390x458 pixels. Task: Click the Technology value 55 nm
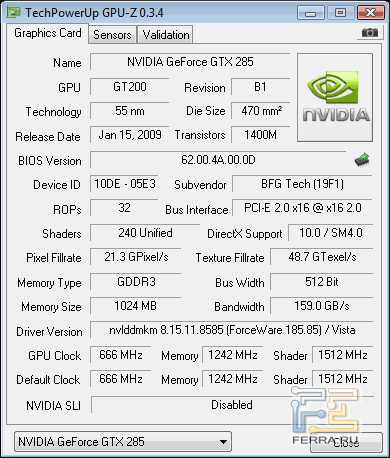click(130, 111)
